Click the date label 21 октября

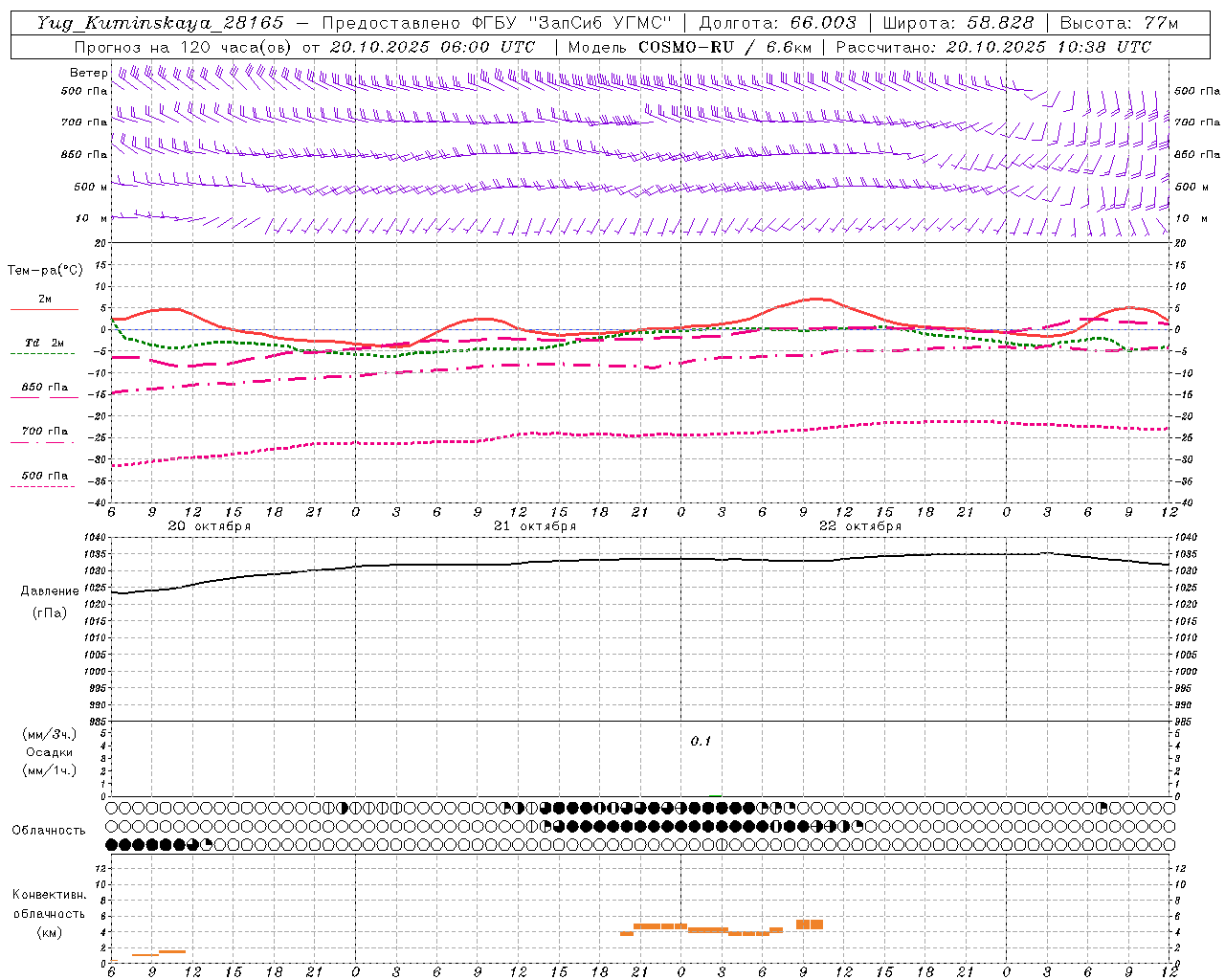tap(535, 526)
